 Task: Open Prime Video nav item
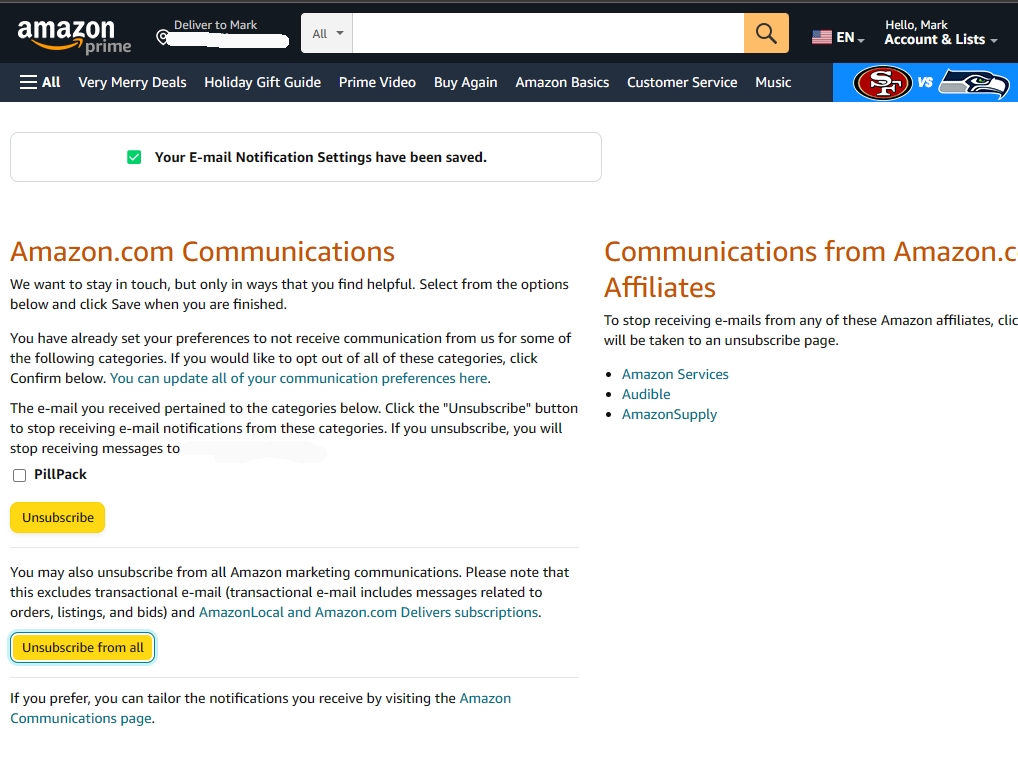point(377,82)
